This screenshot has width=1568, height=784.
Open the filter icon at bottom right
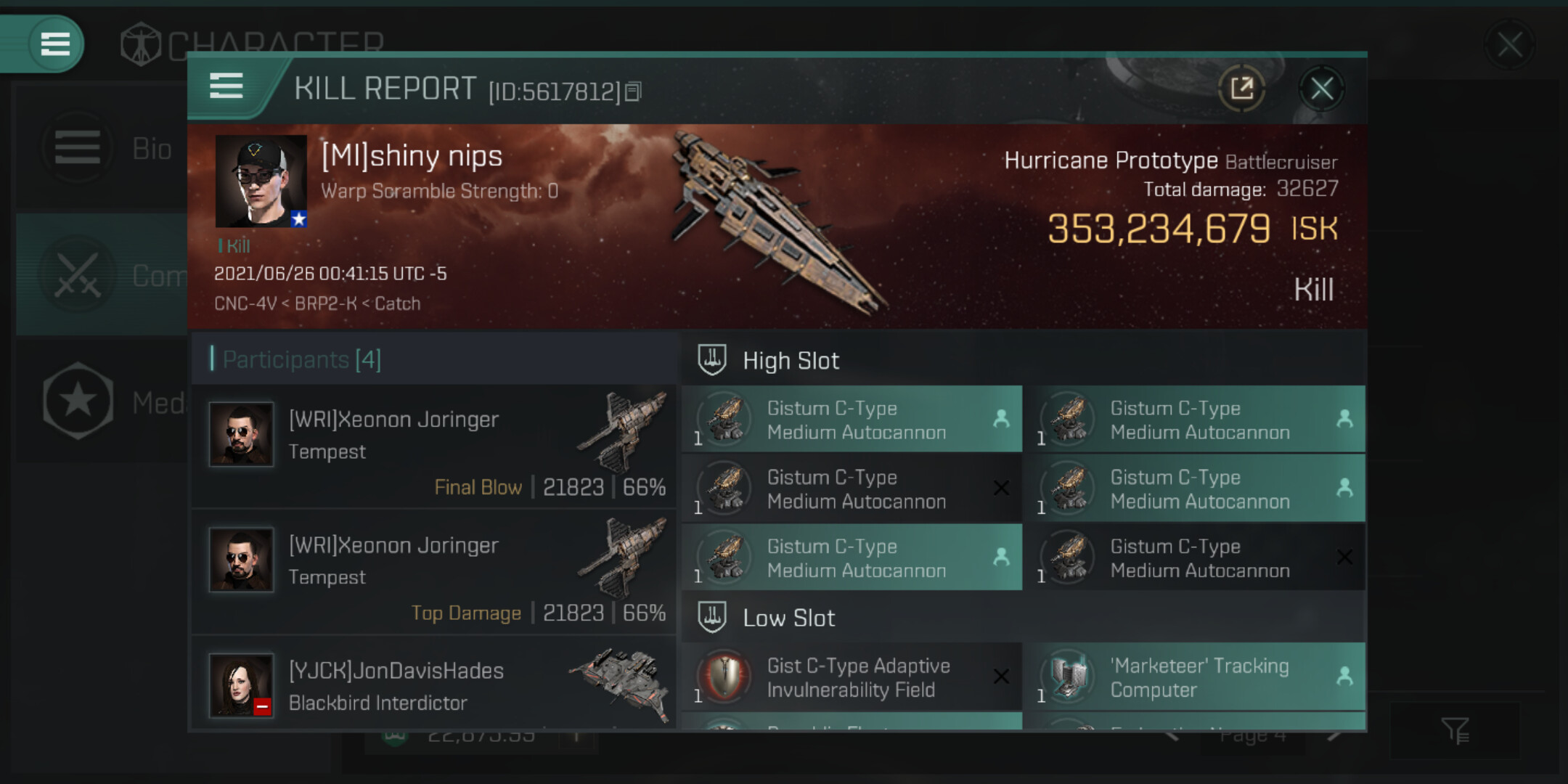(1455, 730)
